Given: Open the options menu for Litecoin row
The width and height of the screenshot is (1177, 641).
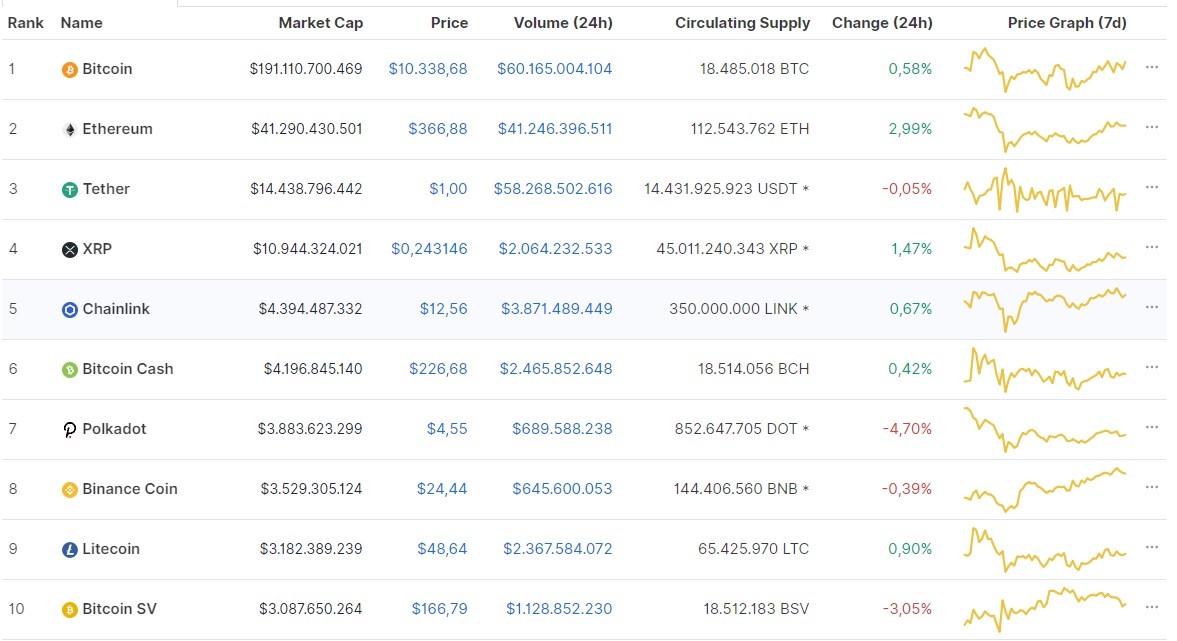Looking at the screenshot, I should coord(1152,547).
